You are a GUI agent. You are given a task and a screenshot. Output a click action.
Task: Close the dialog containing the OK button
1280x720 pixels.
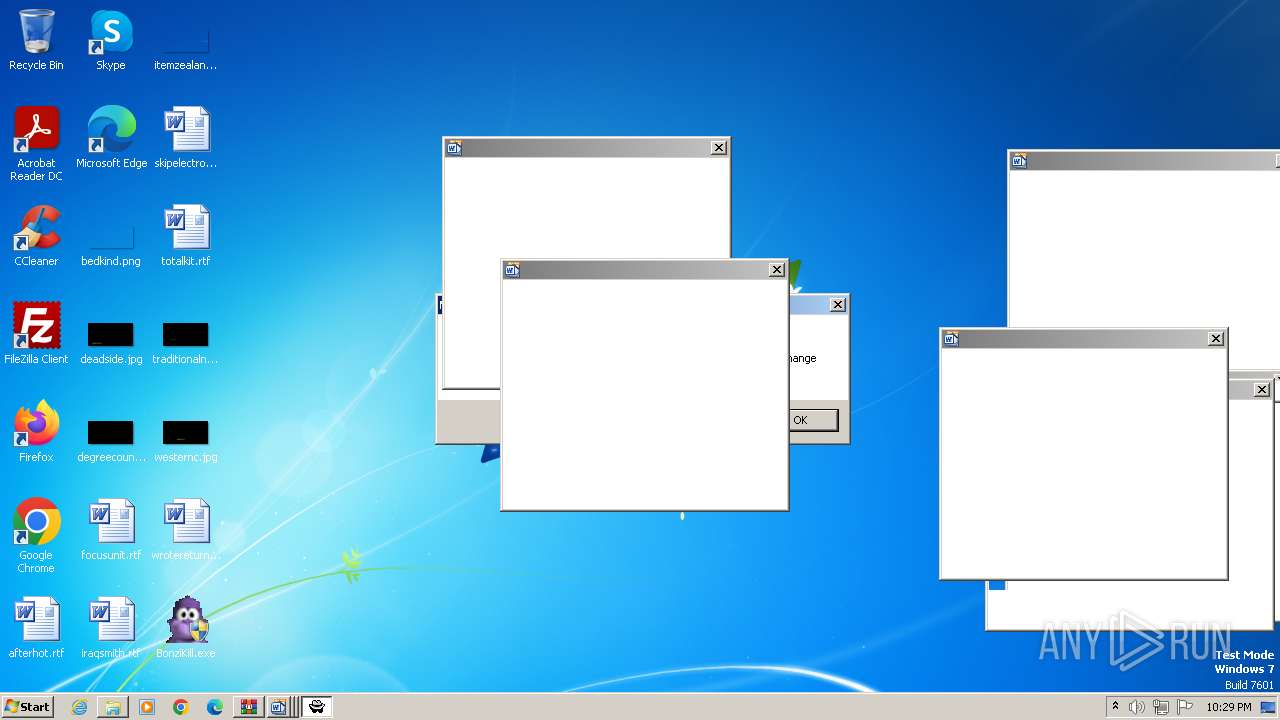[838, 305]
